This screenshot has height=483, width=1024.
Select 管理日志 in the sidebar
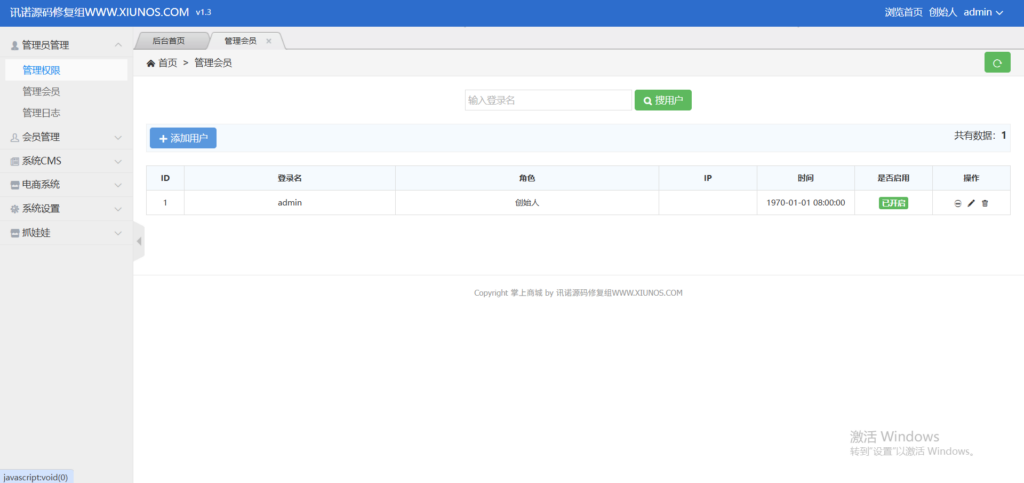pyautogui.click(x=41, y=113)
